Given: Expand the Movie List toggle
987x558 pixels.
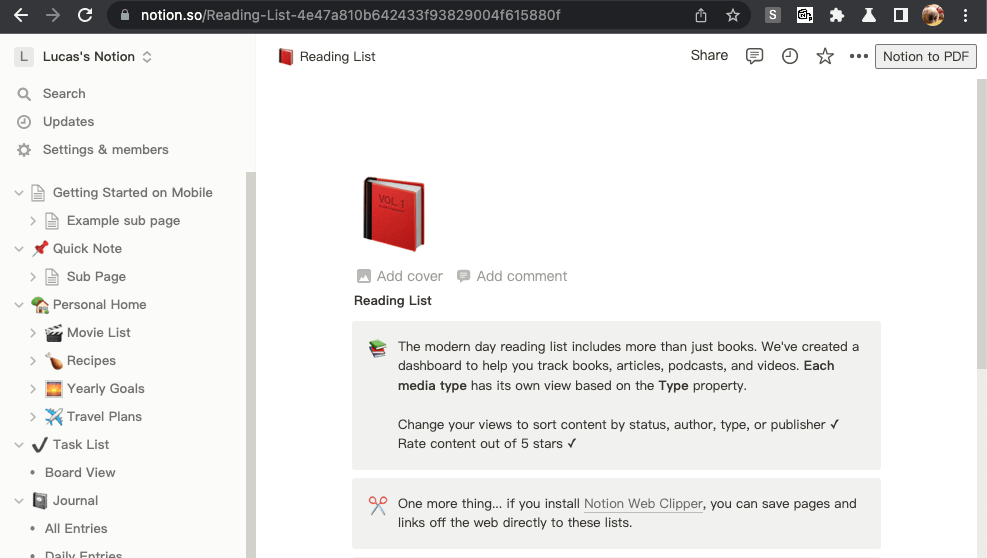Looking at the screenshot, I should click(x=33, y=333).
